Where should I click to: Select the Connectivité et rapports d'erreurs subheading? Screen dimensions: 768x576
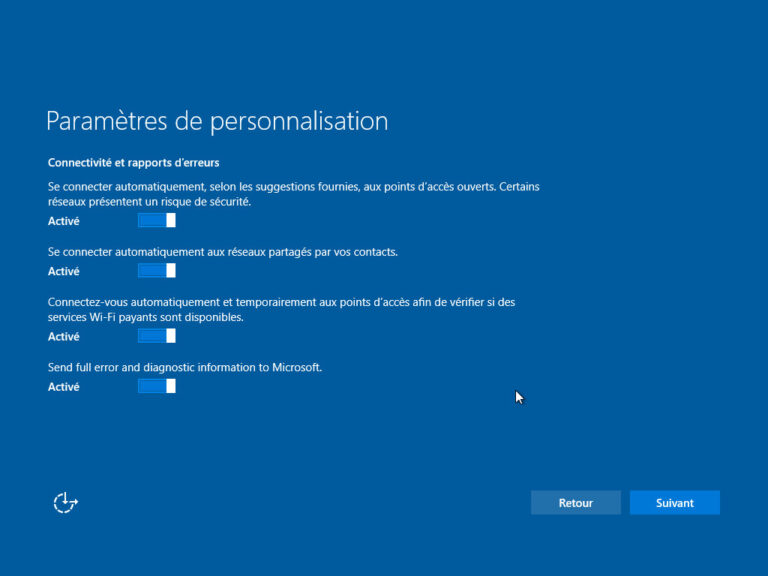133,162
